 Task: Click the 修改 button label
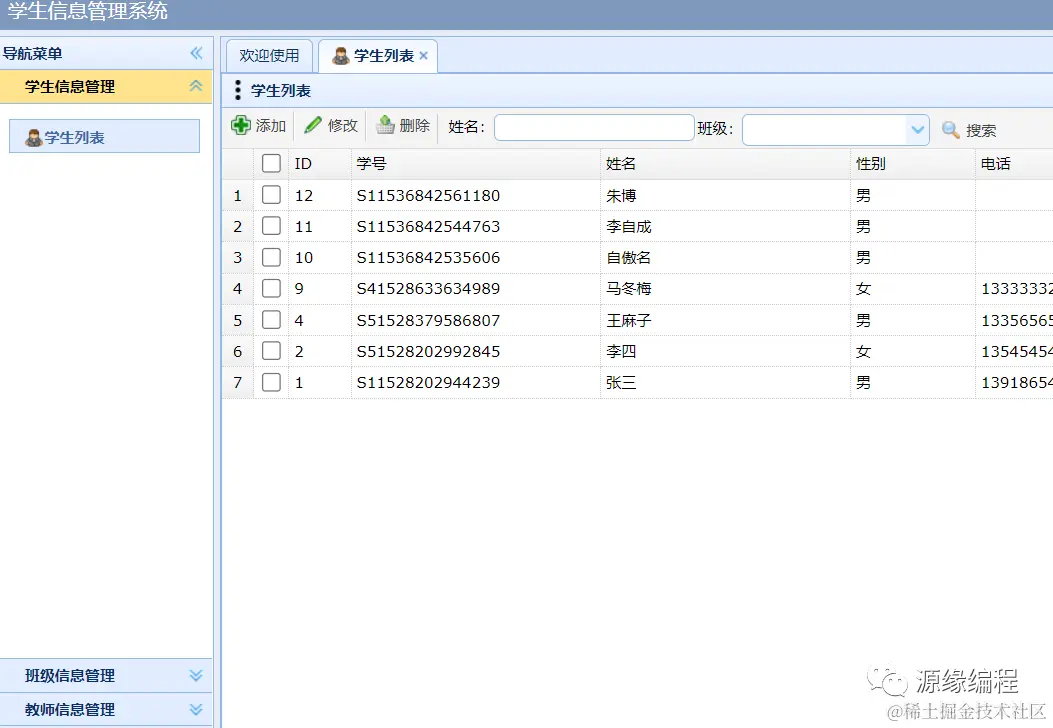[343, 126]
